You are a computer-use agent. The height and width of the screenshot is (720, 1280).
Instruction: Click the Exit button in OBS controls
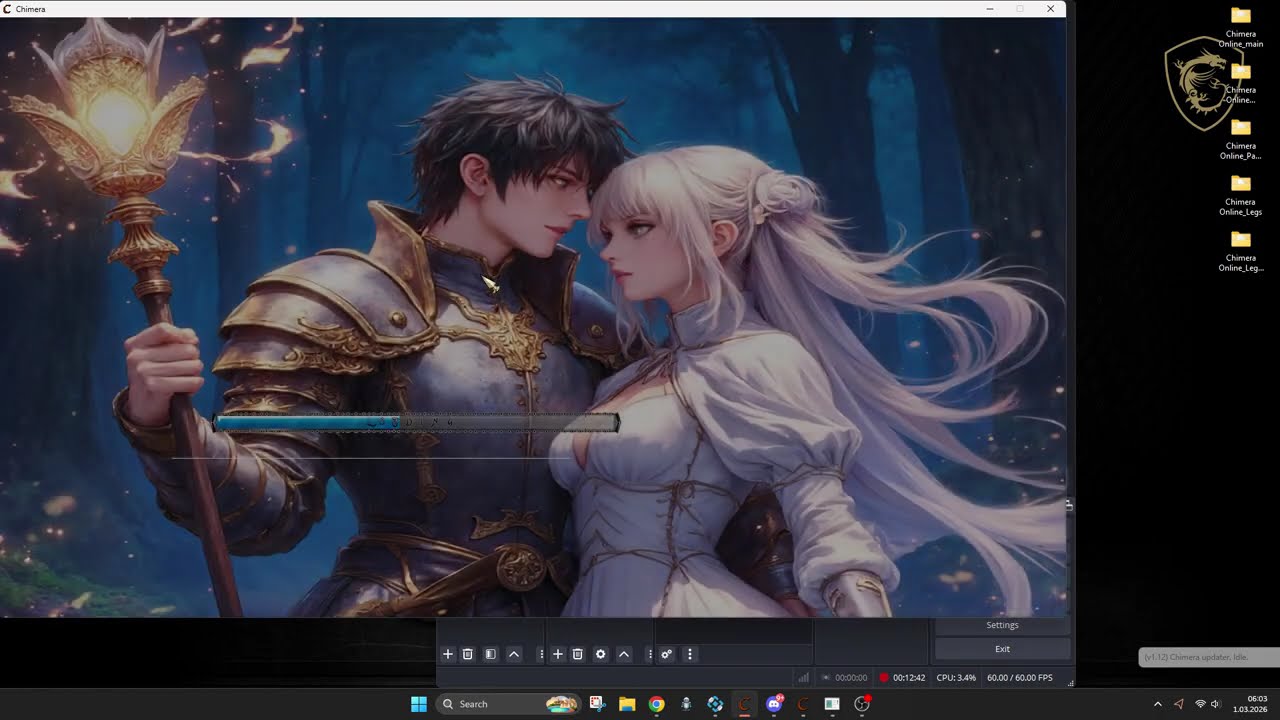(x=1002, y=649)
